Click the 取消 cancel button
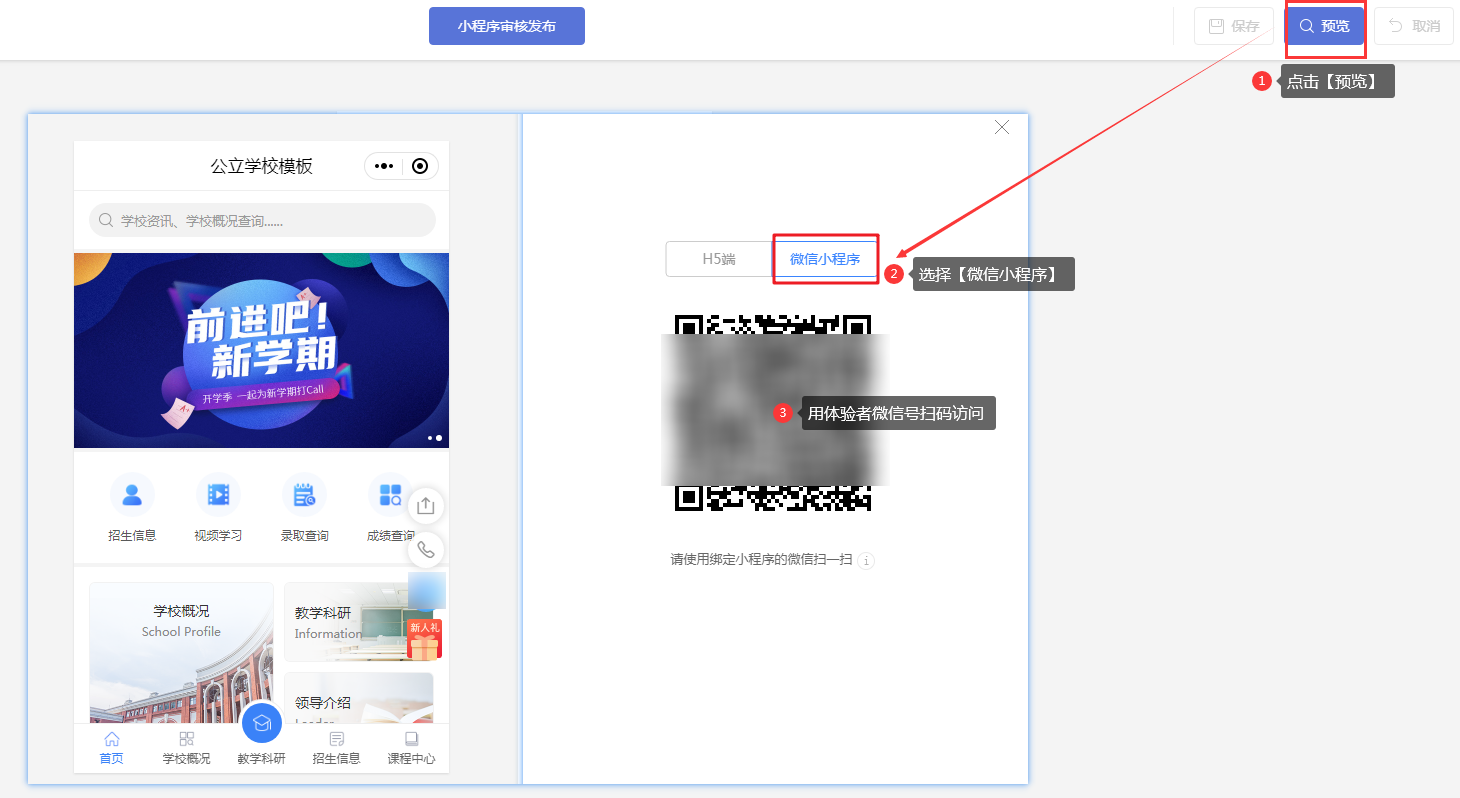The width and height of the screenshot is (1460, 798). (1413, 26)
